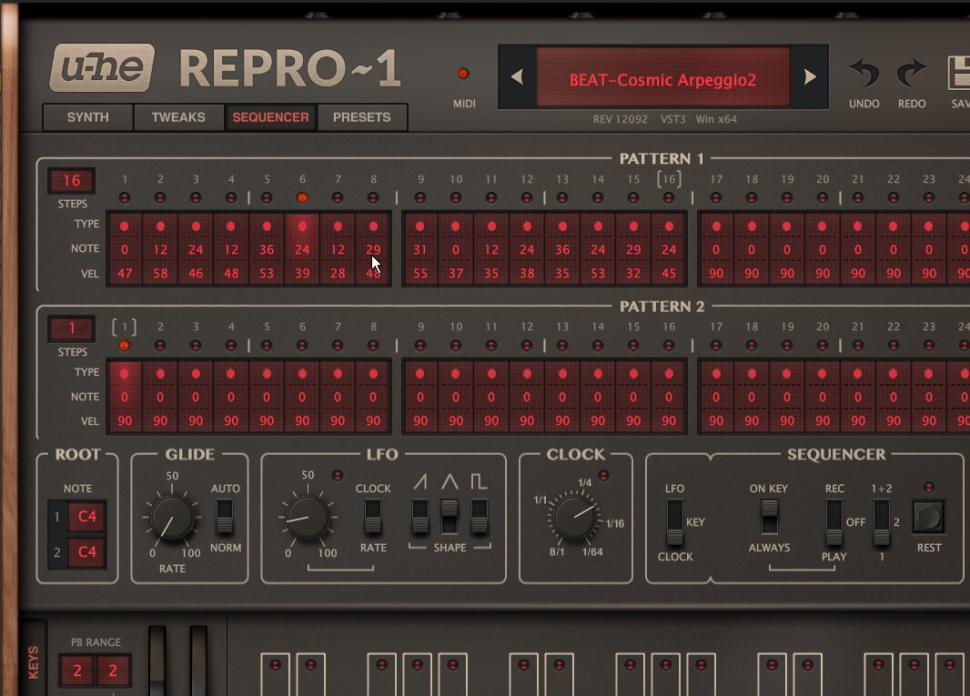Select the SEQUENCER tab
970x696 pixels.
tap(270, 118)
